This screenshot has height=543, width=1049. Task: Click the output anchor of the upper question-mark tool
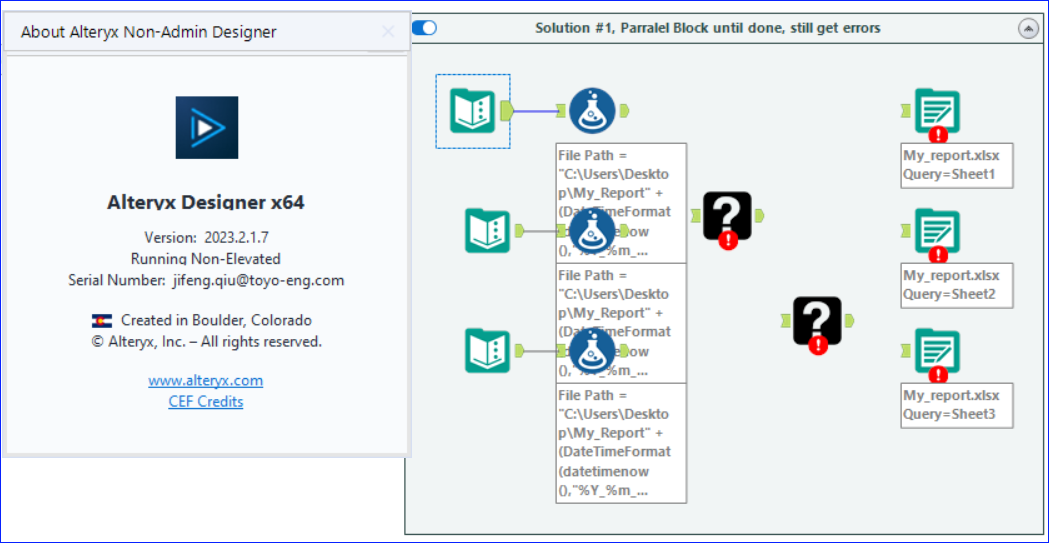click(x=759, y=215)
